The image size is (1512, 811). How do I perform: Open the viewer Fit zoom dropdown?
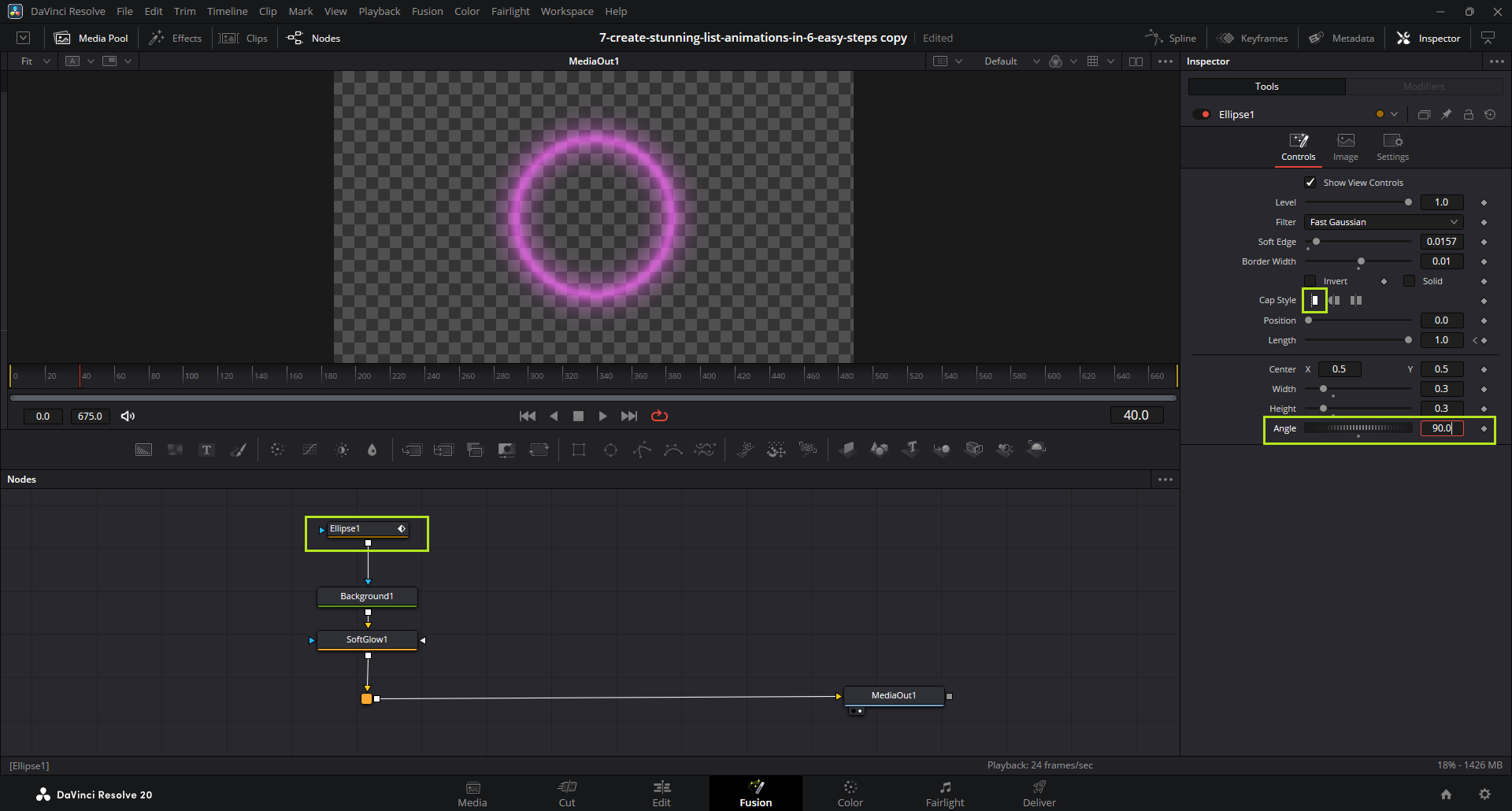coord(35,61)
